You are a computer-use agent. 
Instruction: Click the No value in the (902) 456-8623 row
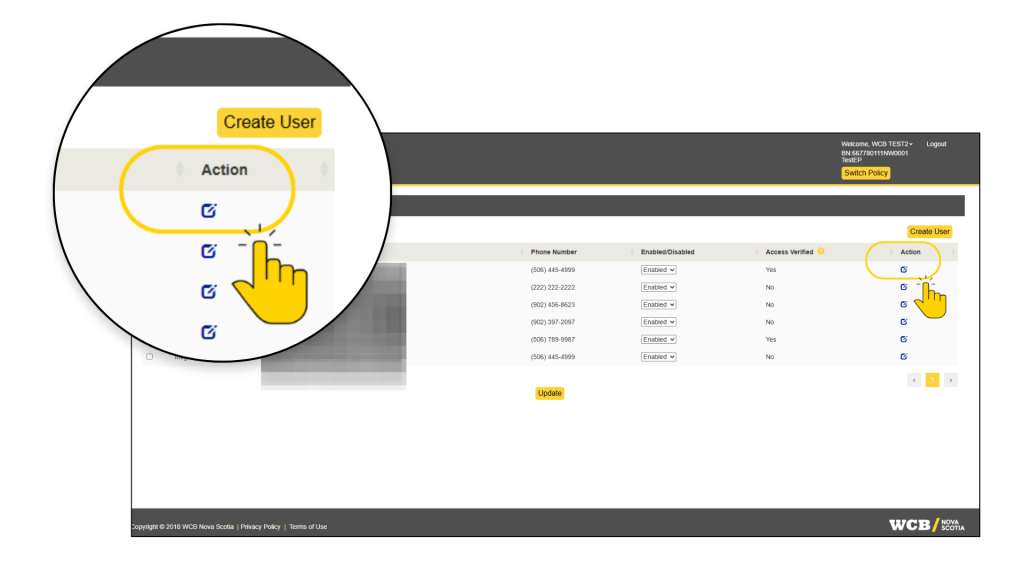pos(769,305)
